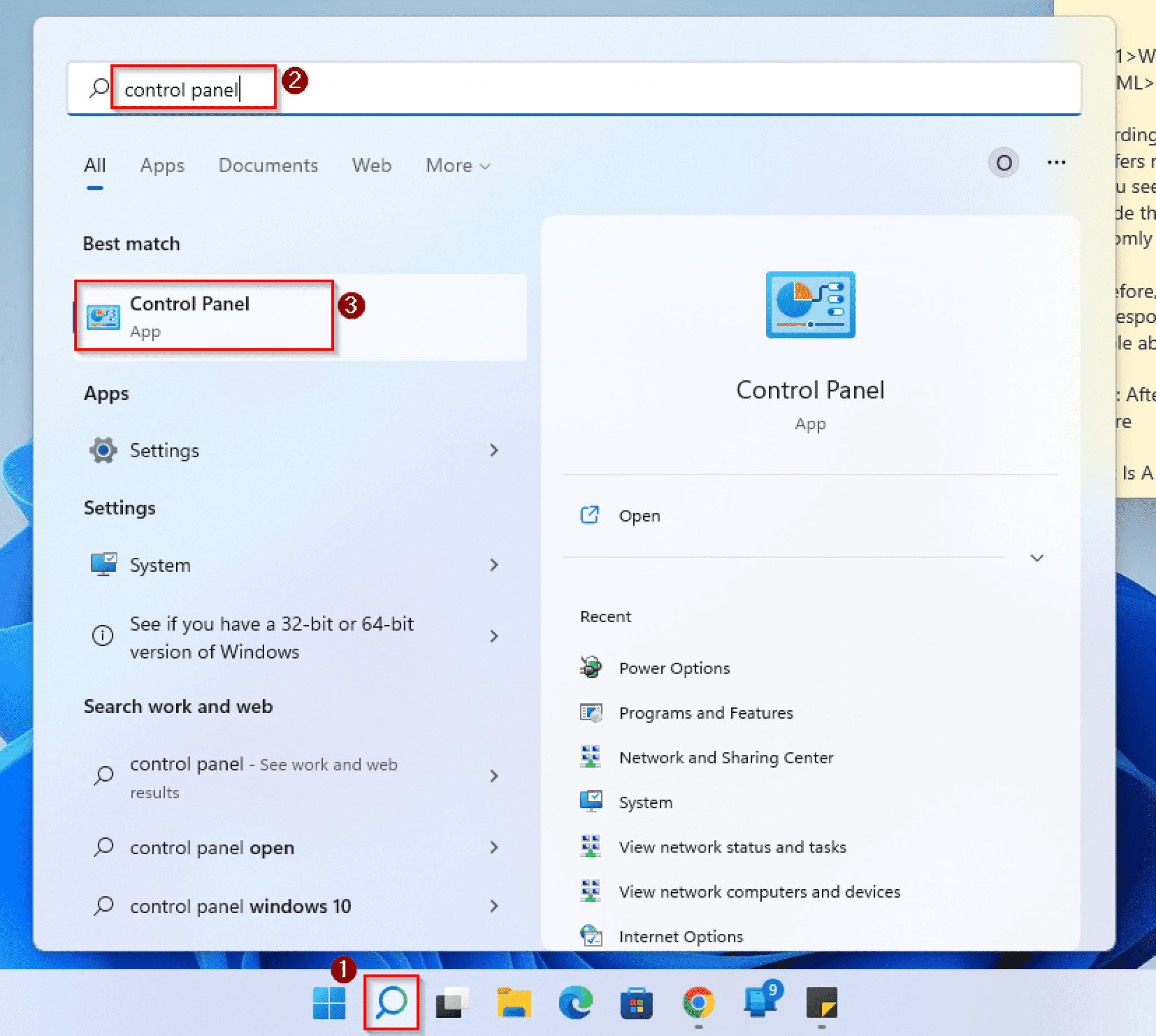Open Network and Sharing Center
Image resolution: width=1156 pixels, height=1036 pixels.
tap(726, 757)
